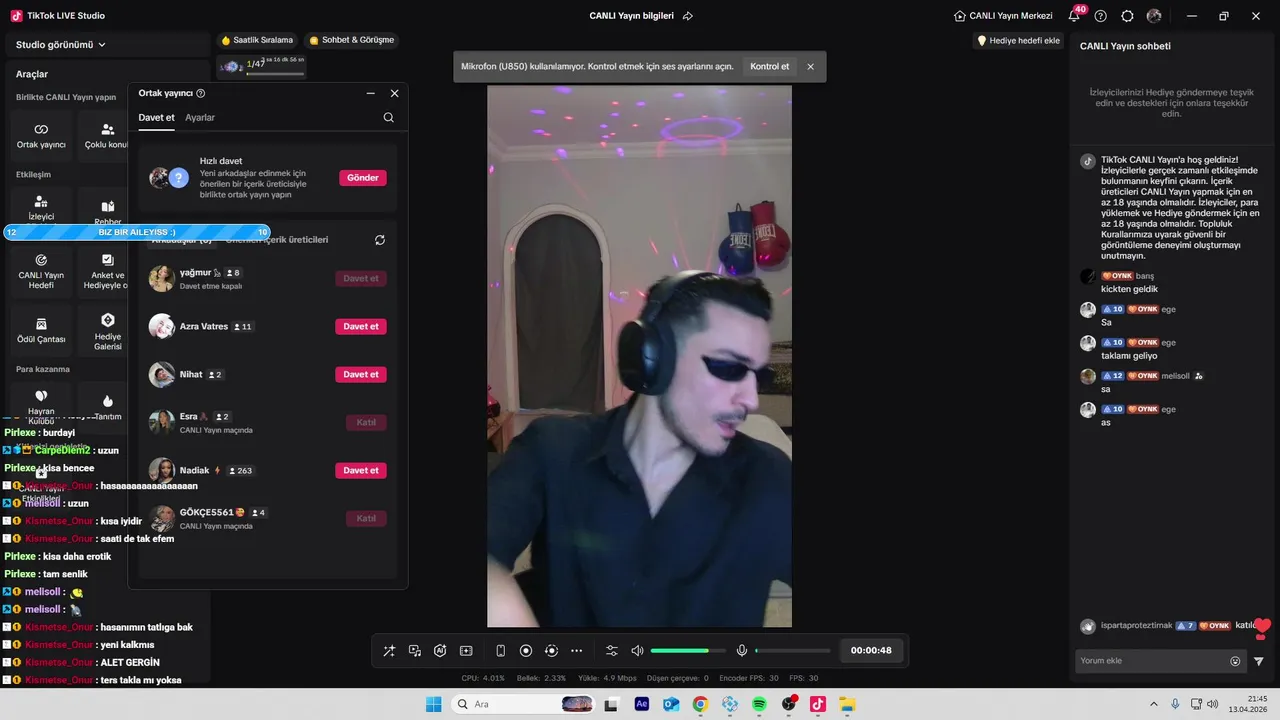Screen dimensions: 1280x720
Task: Search co-hosts in Ortak yayıncı panel
Action: click(389, 117)
